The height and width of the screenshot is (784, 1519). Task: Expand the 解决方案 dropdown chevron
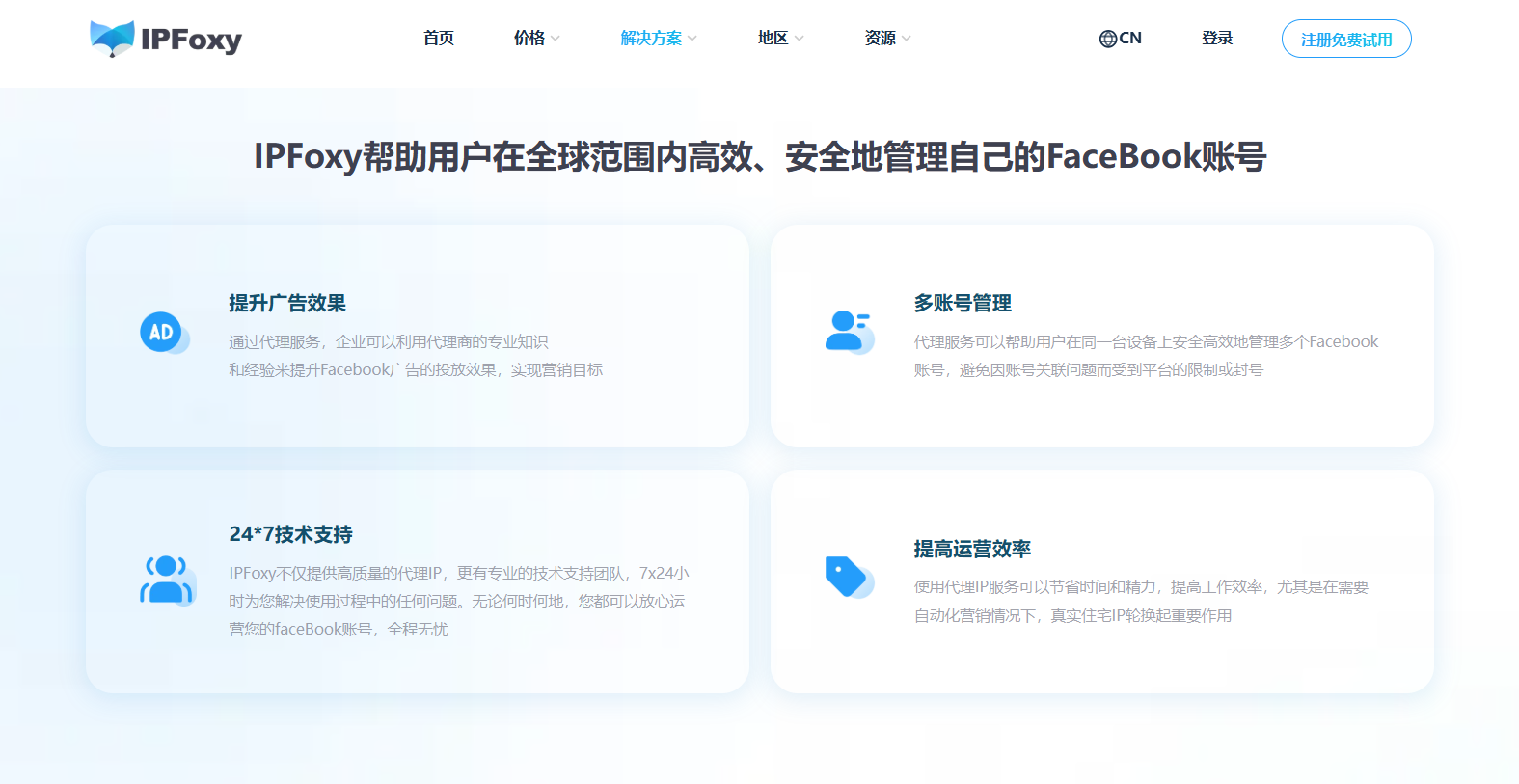(692, 39)
